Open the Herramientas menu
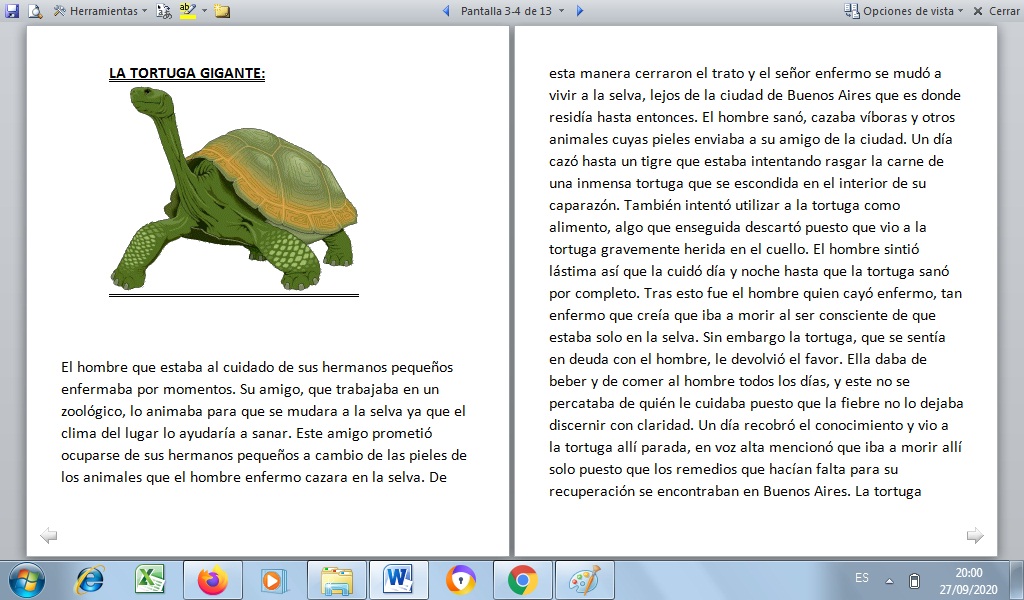The width and height of the screenshot is (1024, 600). (100, 10)
